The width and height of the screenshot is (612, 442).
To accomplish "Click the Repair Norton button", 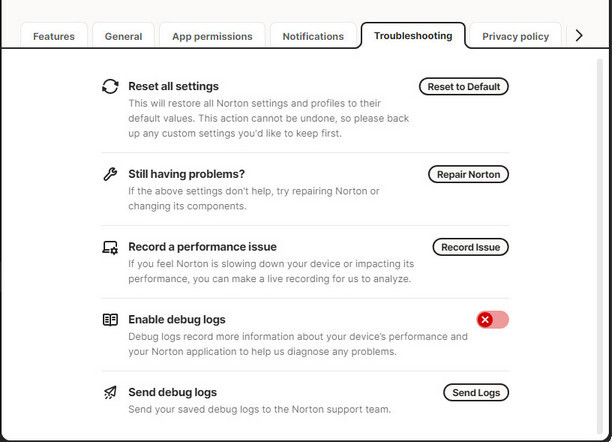I will tap(469, 174).
